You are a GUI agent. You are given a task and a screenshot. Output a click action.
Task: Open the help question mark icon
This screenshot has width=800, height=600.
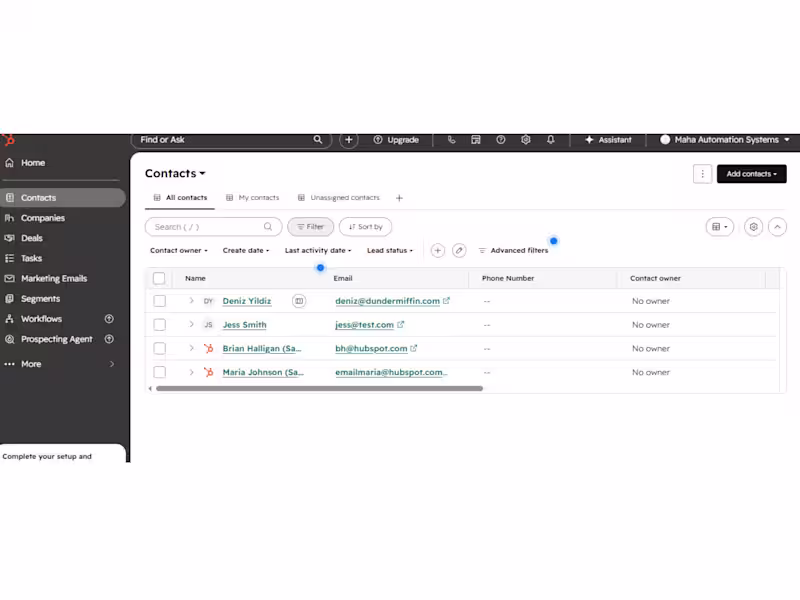click(x=501, y=139)
